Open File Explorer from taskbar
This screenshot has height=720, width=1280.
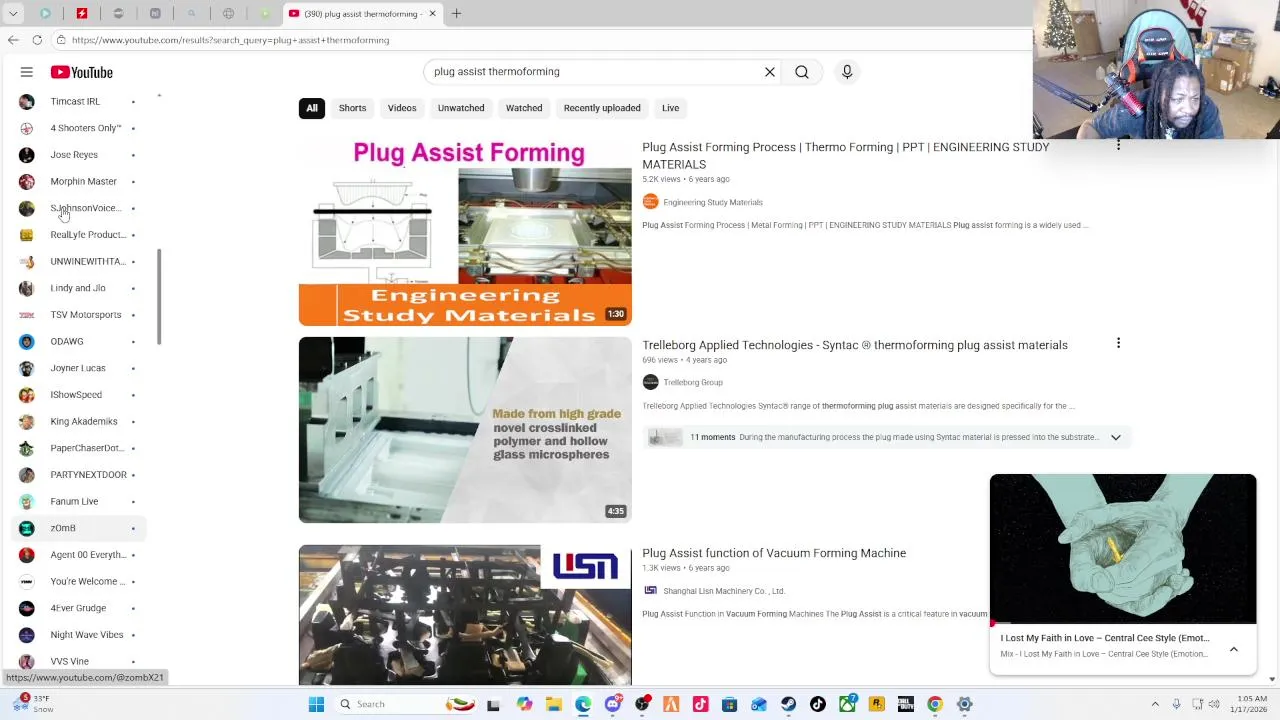tap(554, 704)
